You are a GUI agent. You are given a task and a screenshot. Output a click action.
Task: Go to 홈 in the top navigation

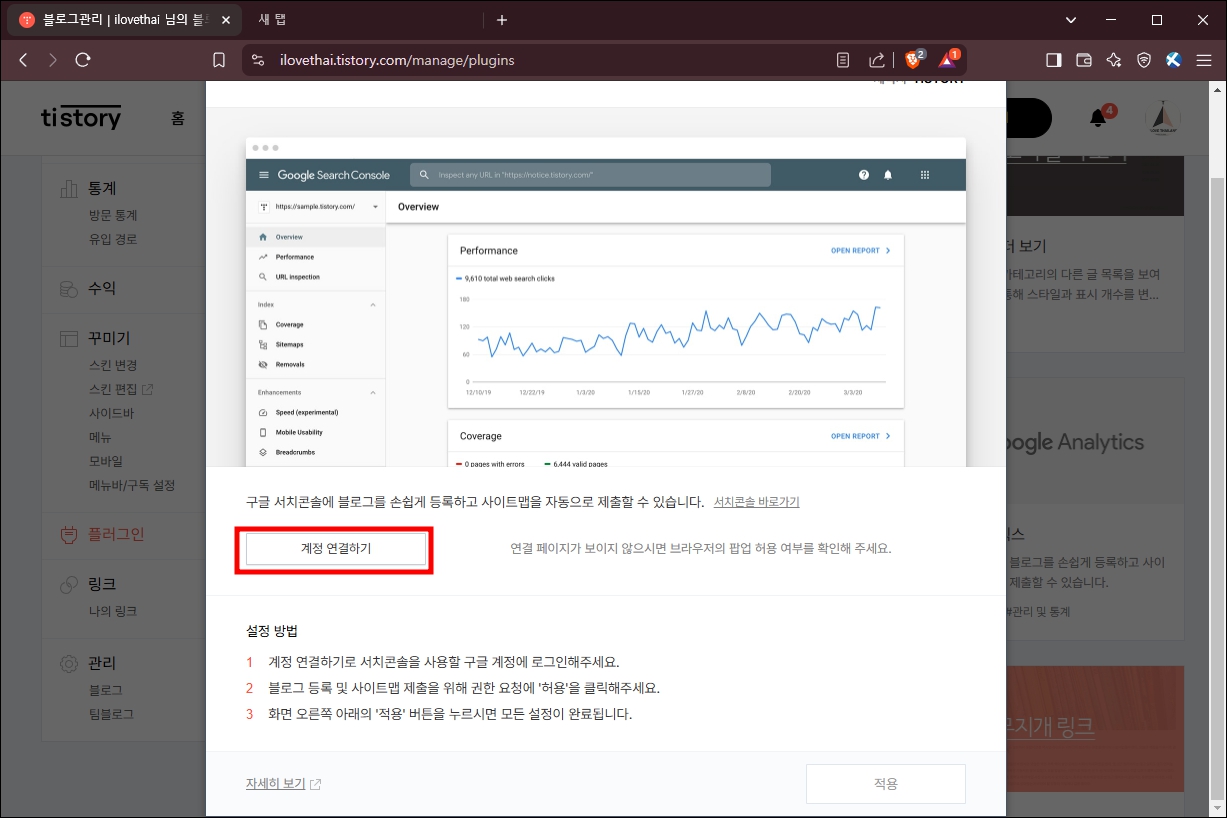[178, 118]
